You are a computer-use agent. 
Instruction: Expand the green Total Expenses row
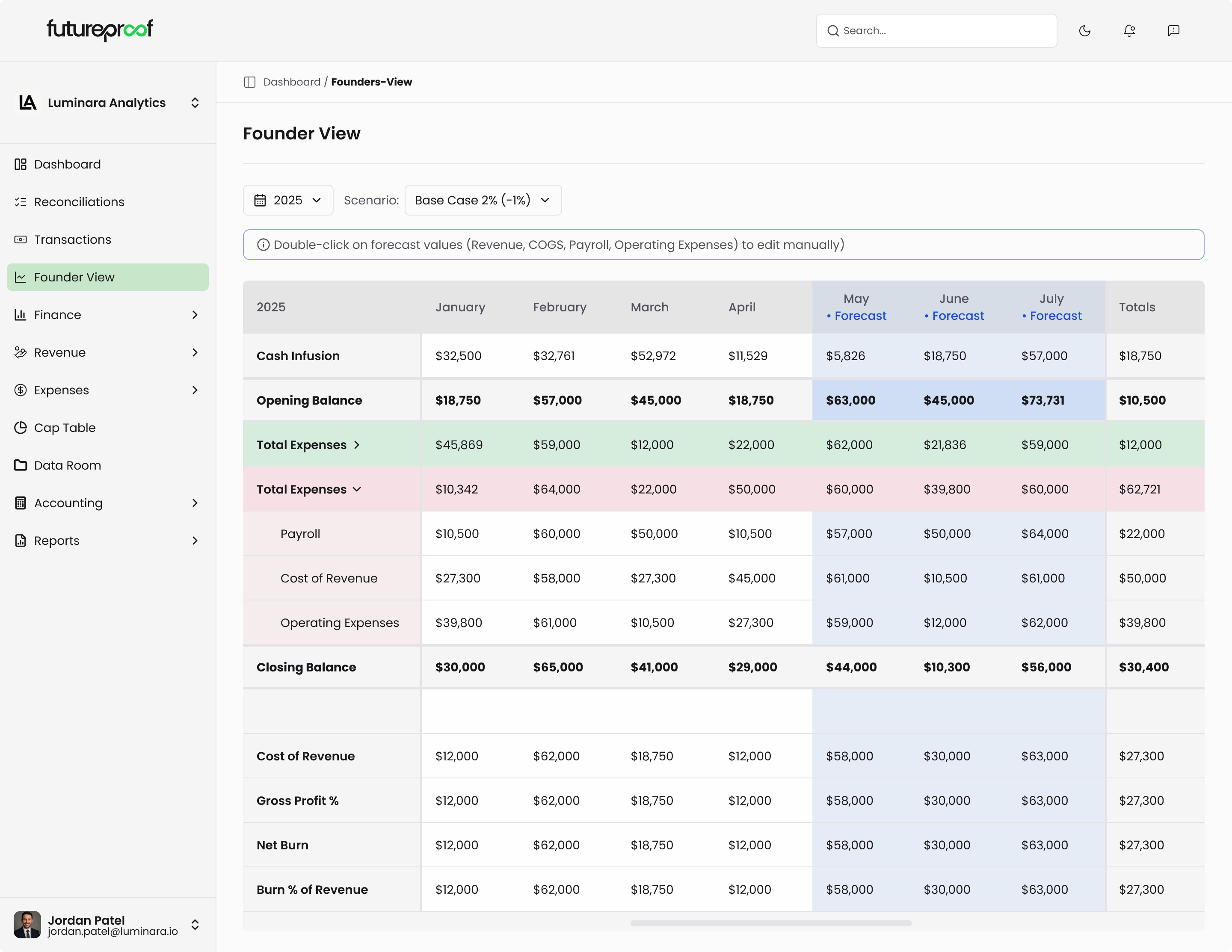click(356, 445)
